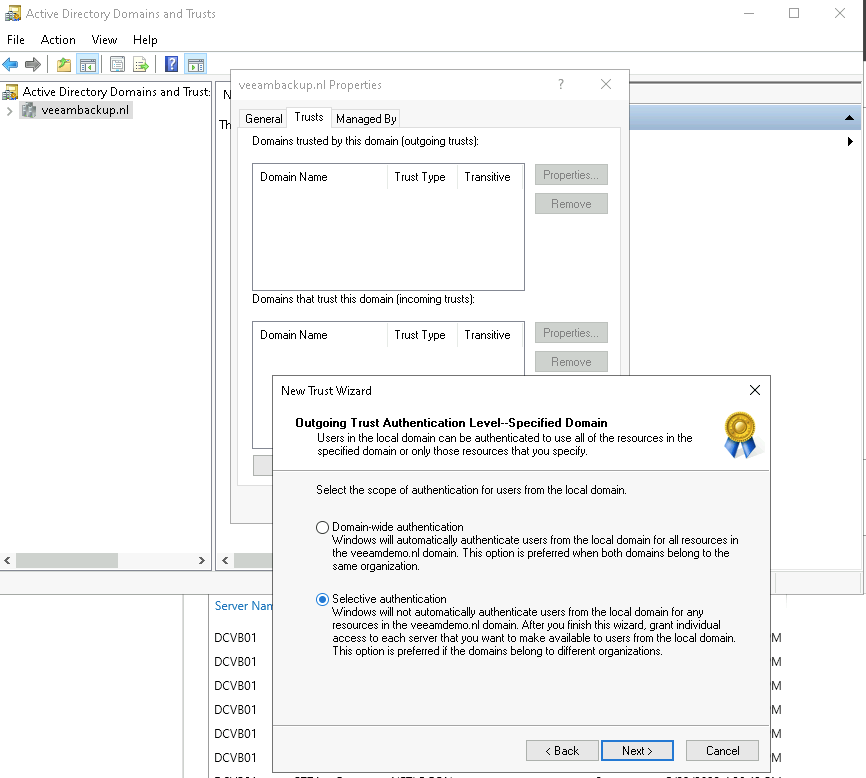Expand the action pane submenu arrow
The width and height of the screenshot is (866, 778).
(849, 142)
